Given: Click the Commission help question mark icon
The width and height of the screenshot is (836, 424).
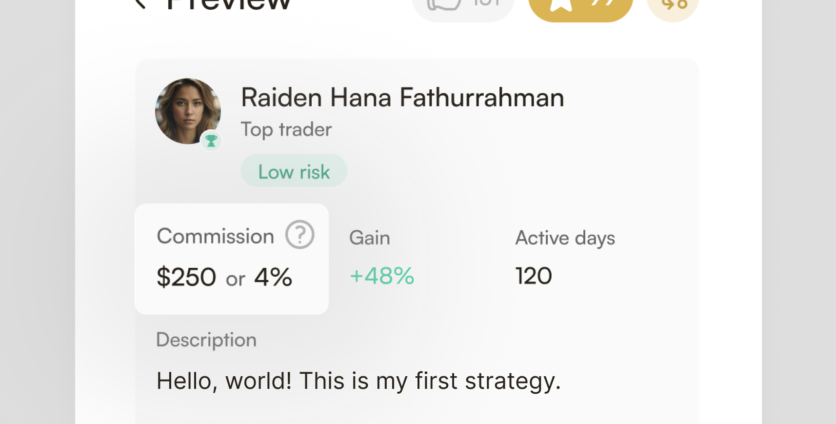Looking at the screenshot, I should click(x=300, y=235).
